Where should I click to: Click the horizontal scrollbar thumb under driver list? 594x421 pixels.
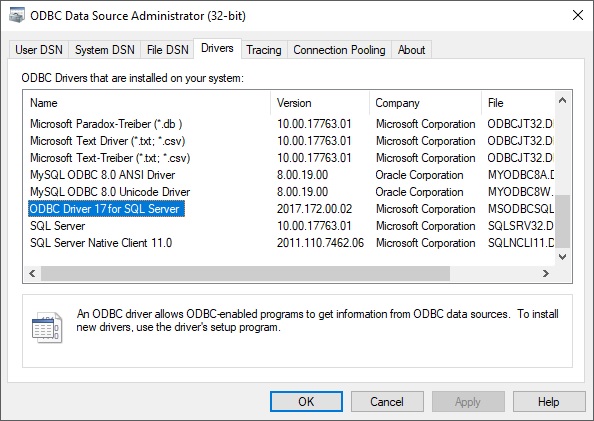point(245,273)
